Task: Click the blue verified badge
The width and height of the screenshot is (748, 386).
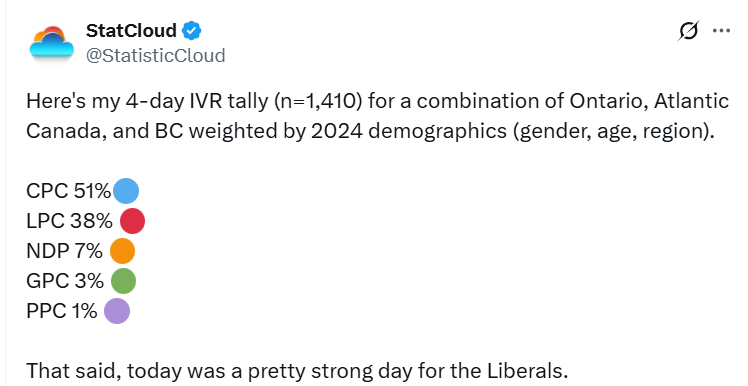Action: [191, 31]
